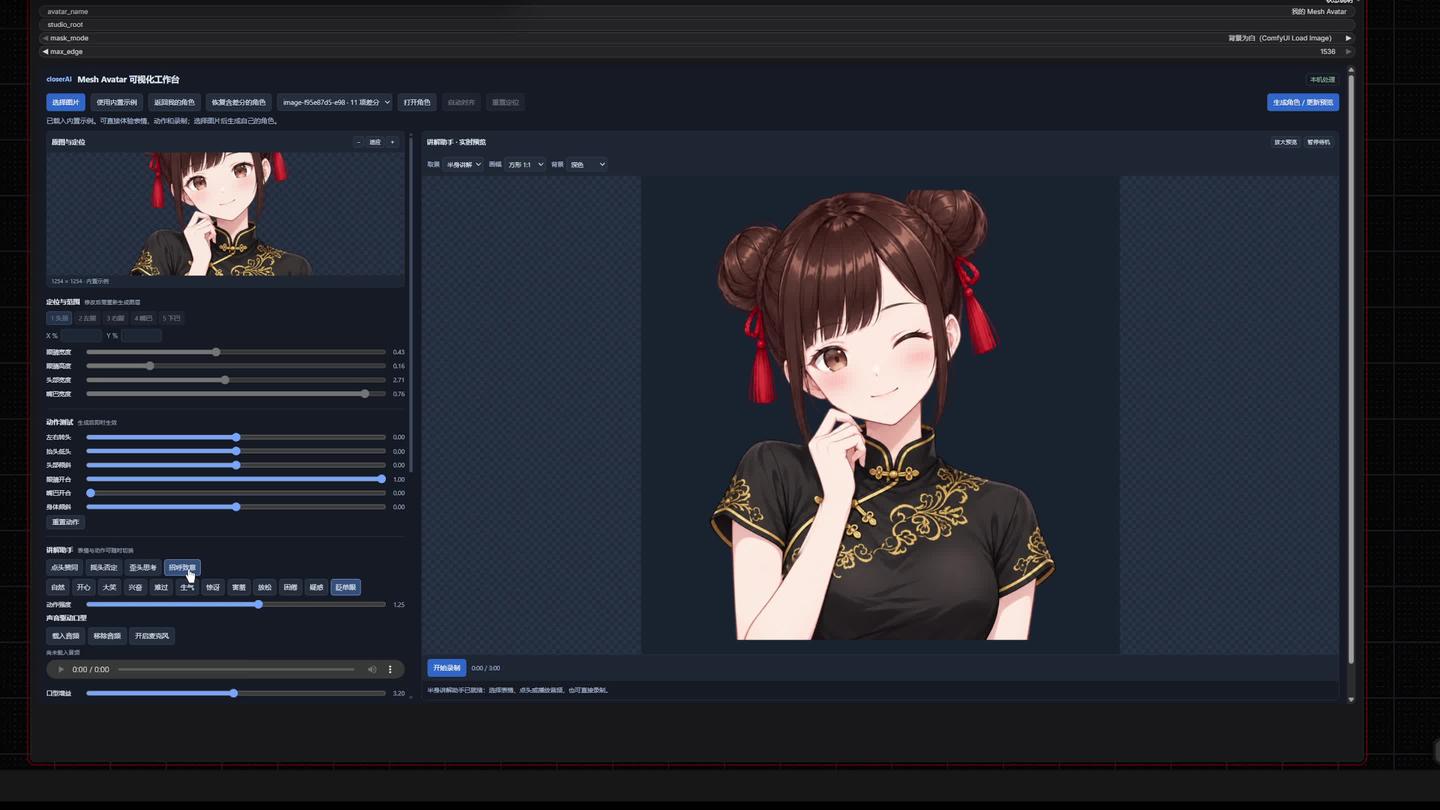
Task: Click the 开始录制 start recording button
Action: [446, 668]
